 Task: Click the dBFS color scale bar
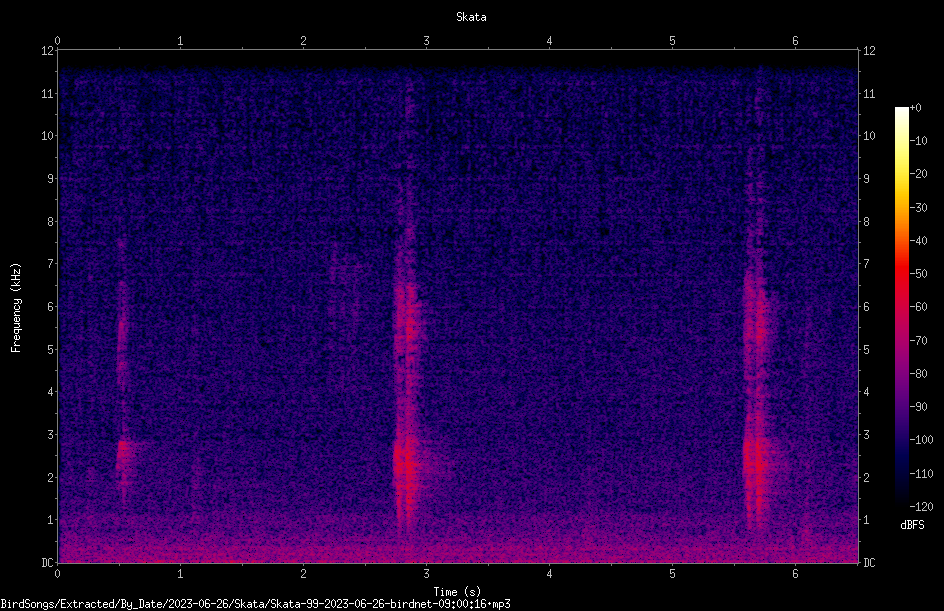(x=901, y=307)
